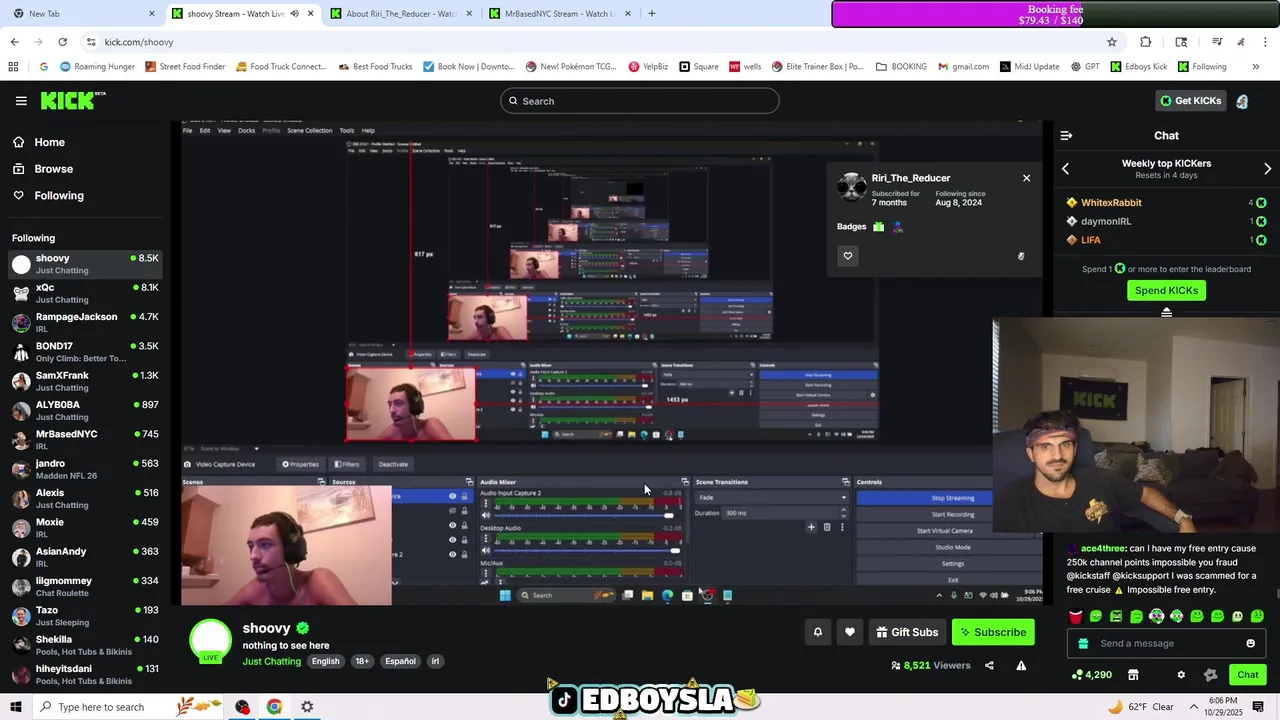Click the green Chat send button
This screenshot has height=720, width=1280.
point(1247,675)
